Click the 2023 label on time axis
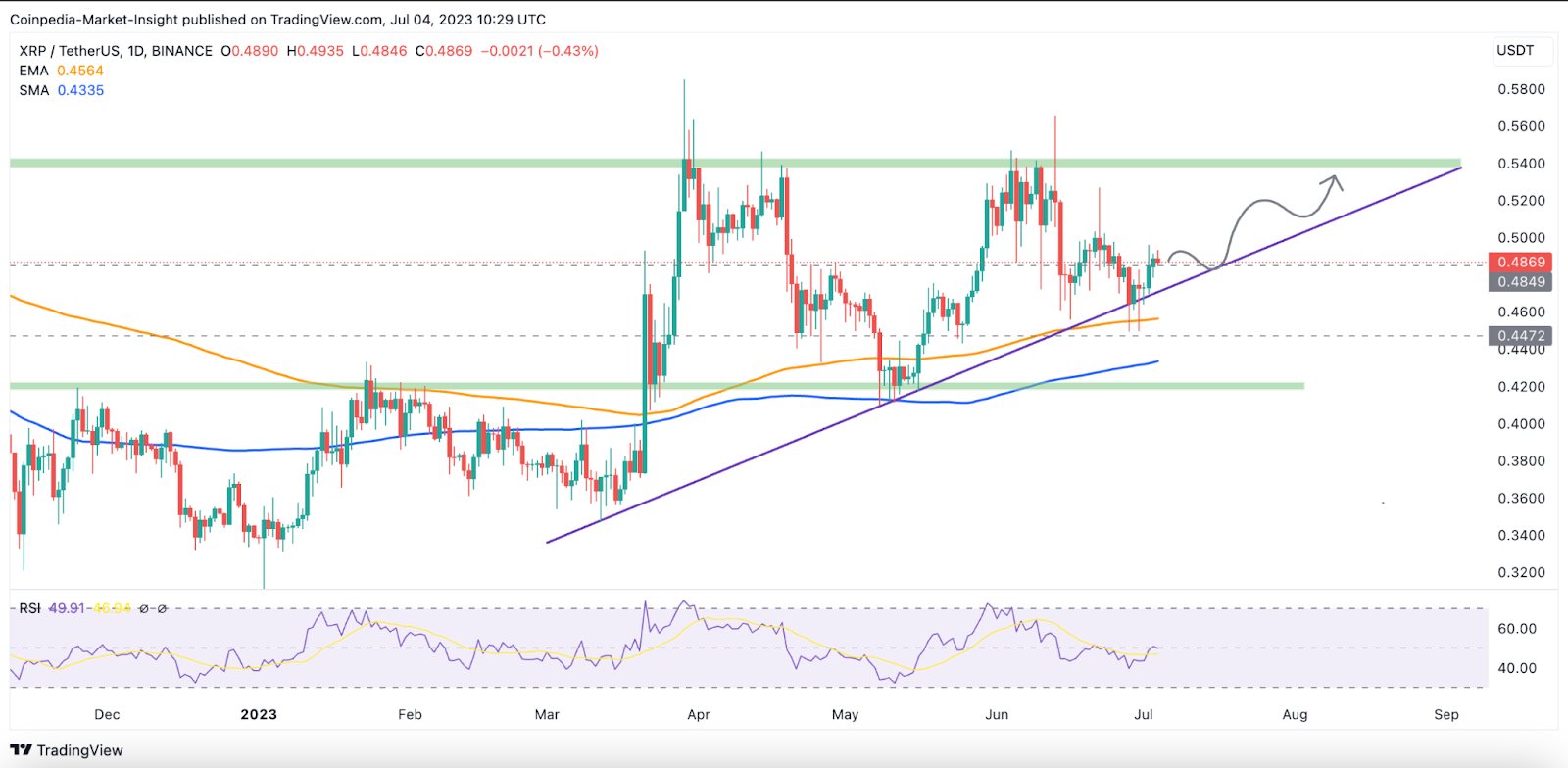This screenshot has width=1568, height=768. pos(259,715)
